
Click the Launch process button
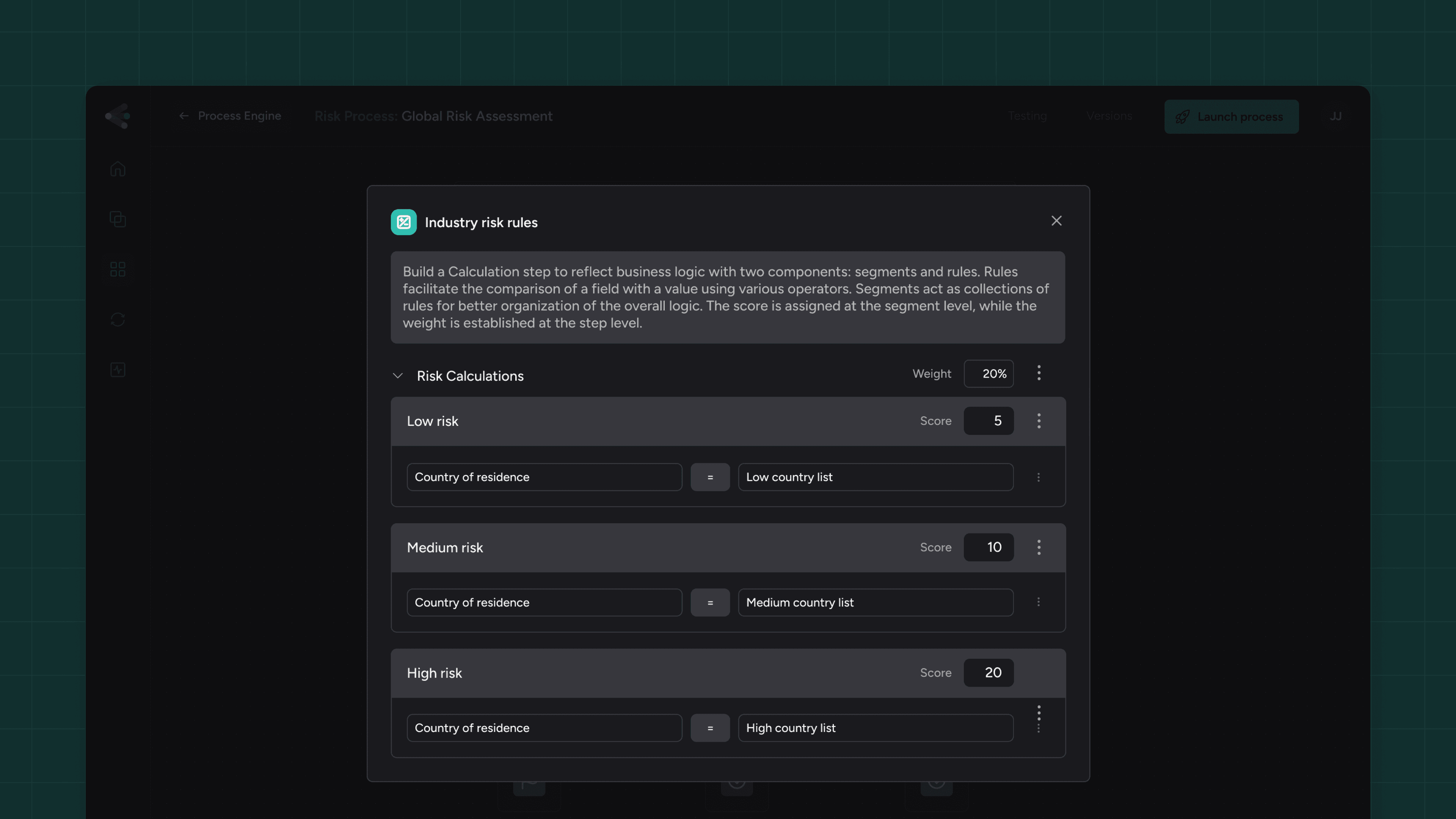pyautogui.click(x=1231, y=116)
